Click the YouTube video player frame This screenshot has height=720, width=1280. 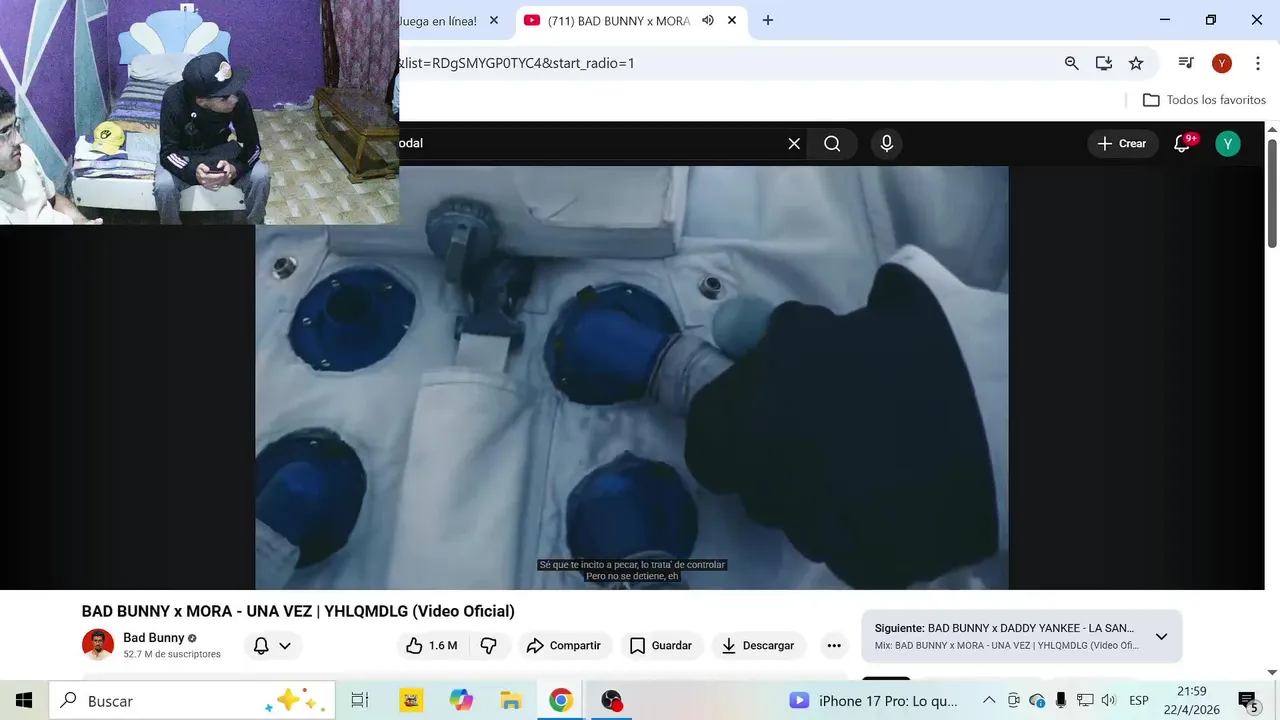(632, 378)
